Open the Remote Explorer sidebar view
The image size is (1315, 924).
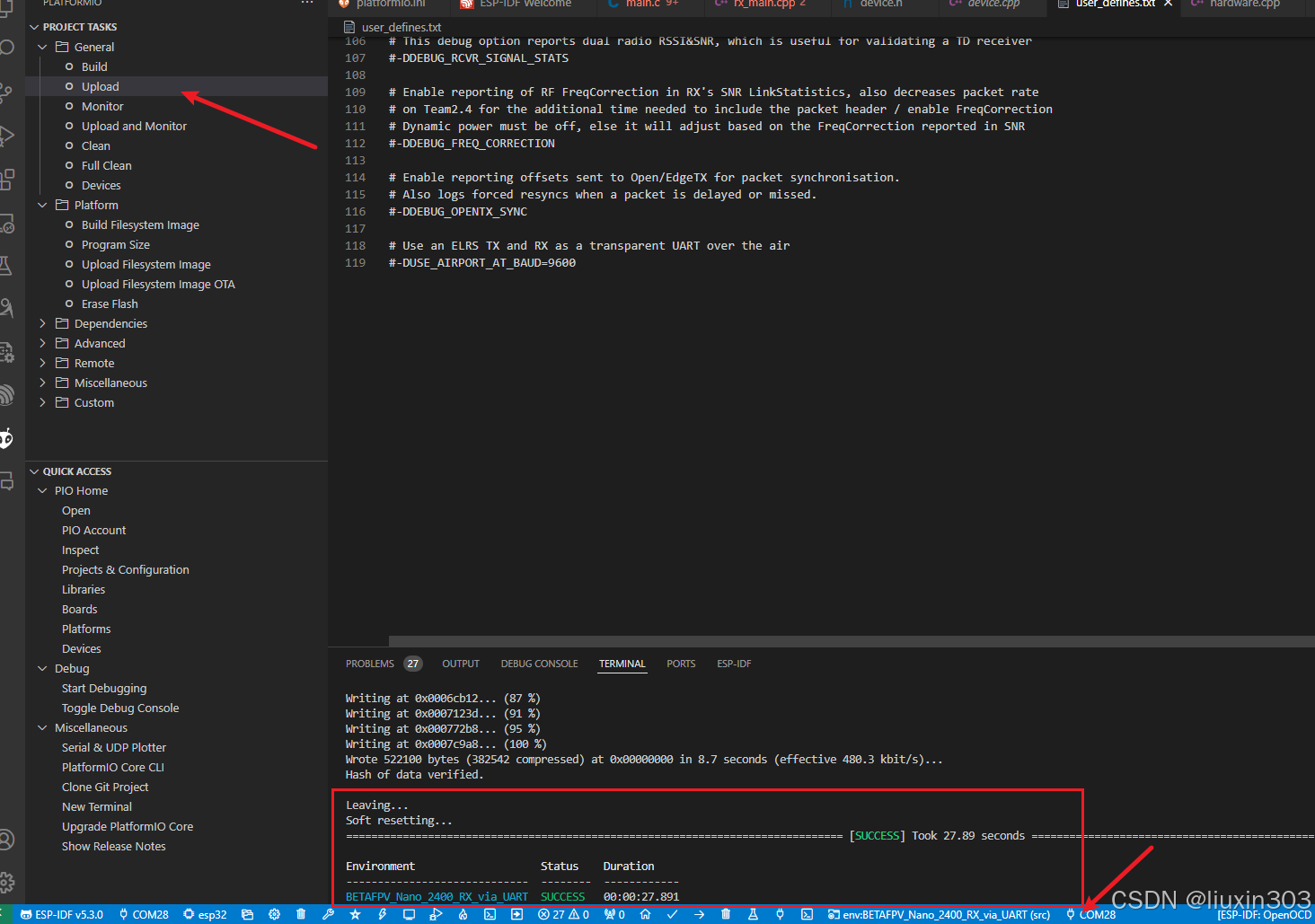tap(6, 223)
